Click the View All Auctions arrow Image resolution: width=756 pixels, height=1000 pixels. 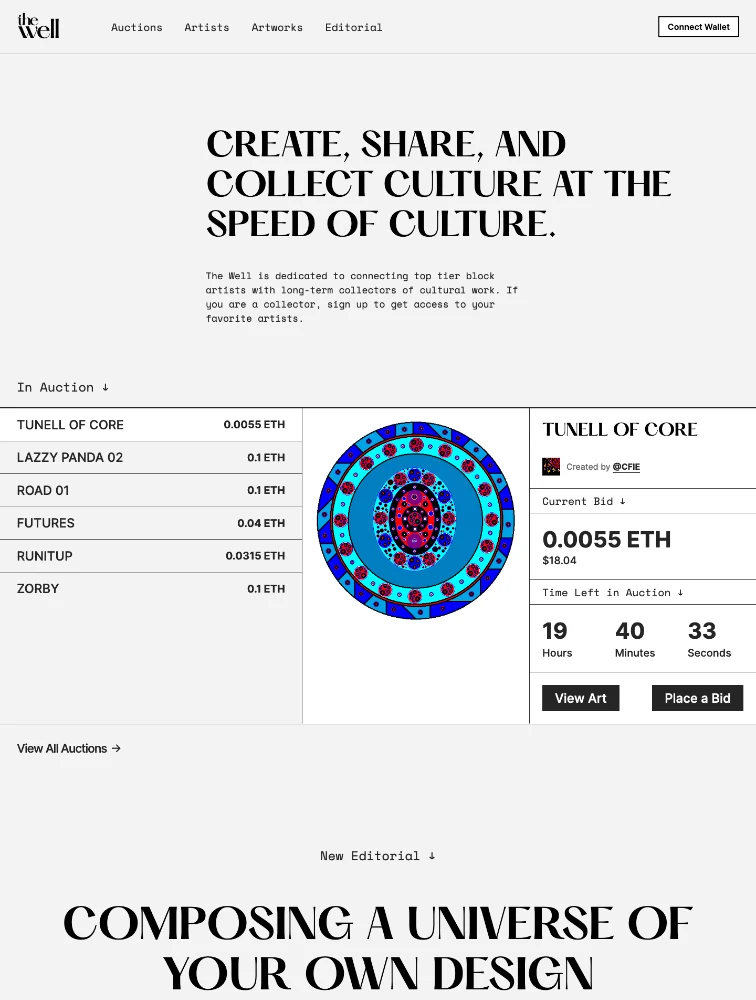[x=116, y=748]
